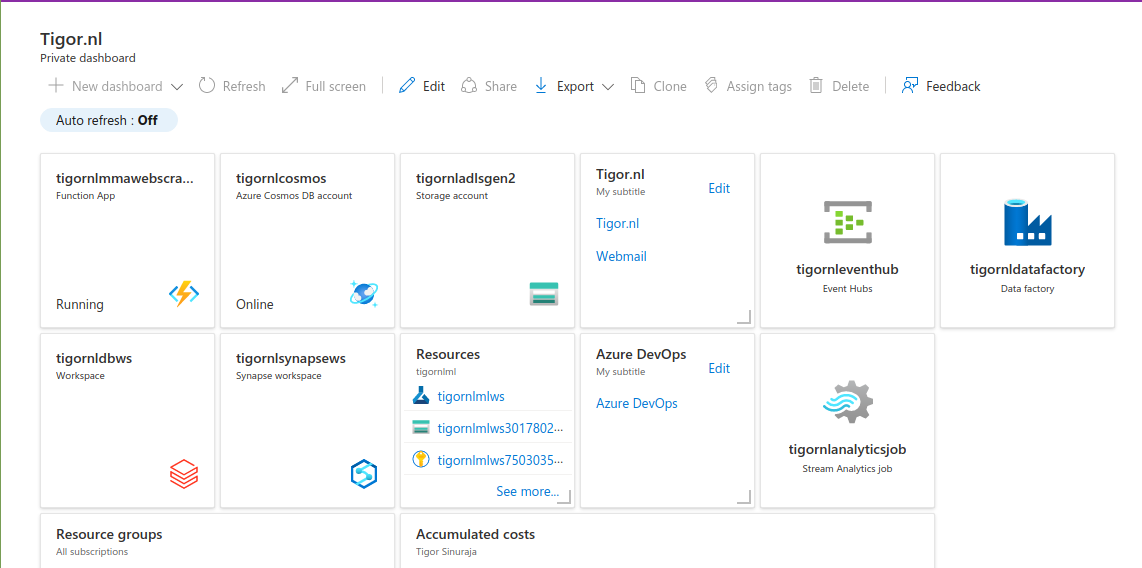
Task: Click the Online status text
Action: tap(255, 304)
